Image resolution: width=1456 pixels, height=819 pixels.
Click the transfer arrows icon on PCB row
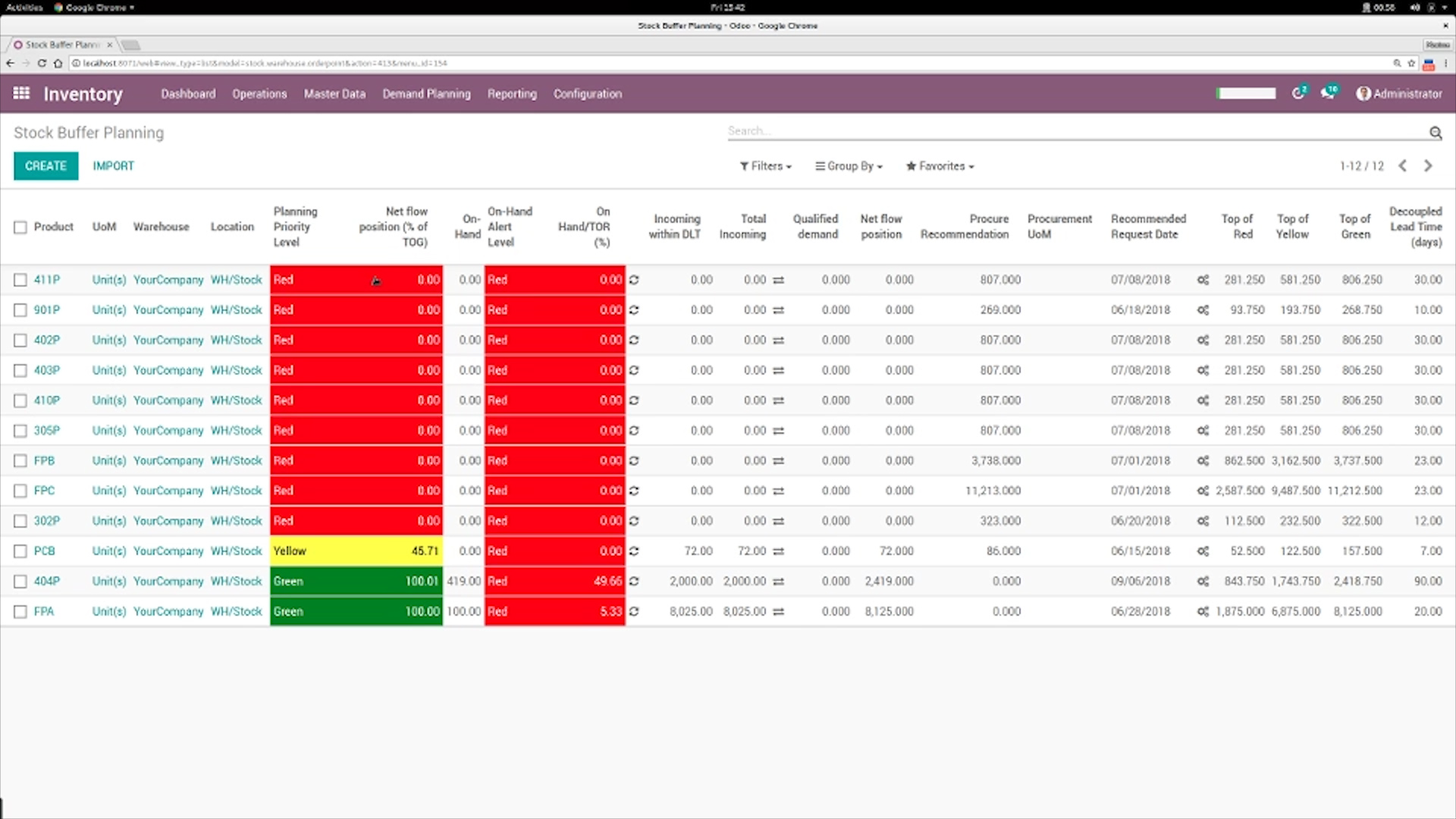778,551
